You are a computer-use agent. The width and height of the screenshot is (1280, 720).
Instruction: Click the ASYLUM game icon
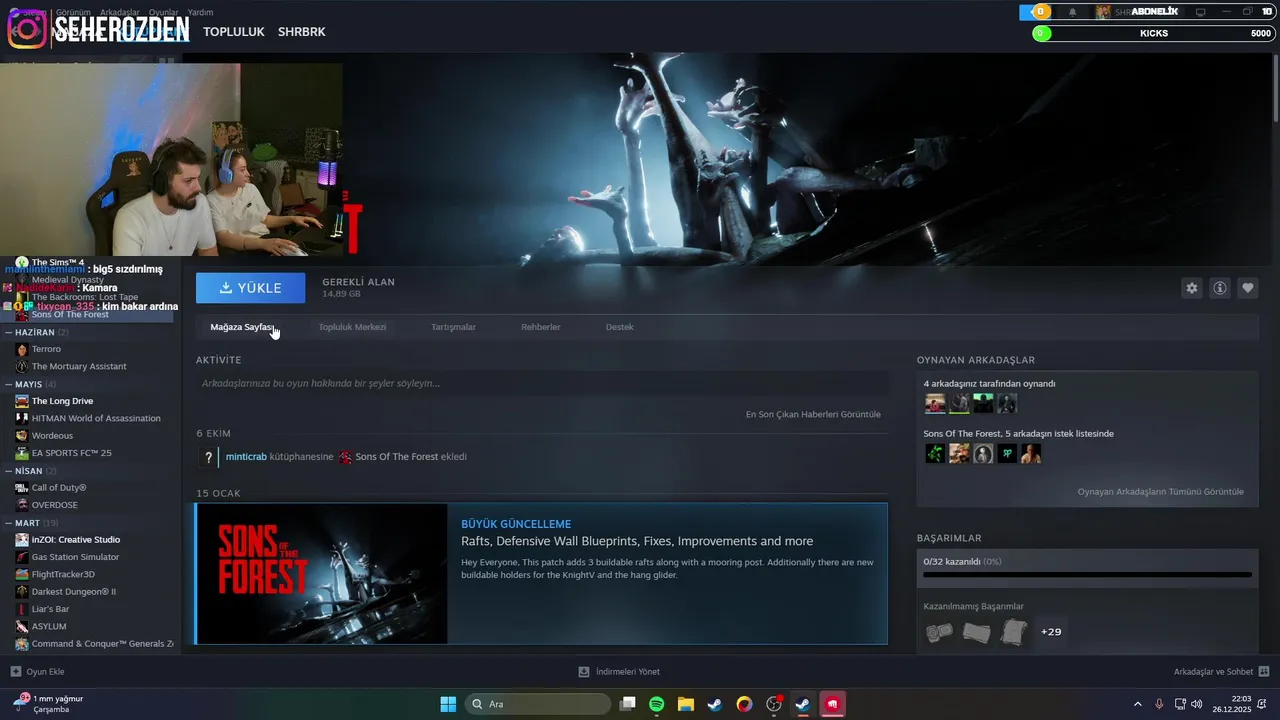pyautogui.click(x=22, y=627)
